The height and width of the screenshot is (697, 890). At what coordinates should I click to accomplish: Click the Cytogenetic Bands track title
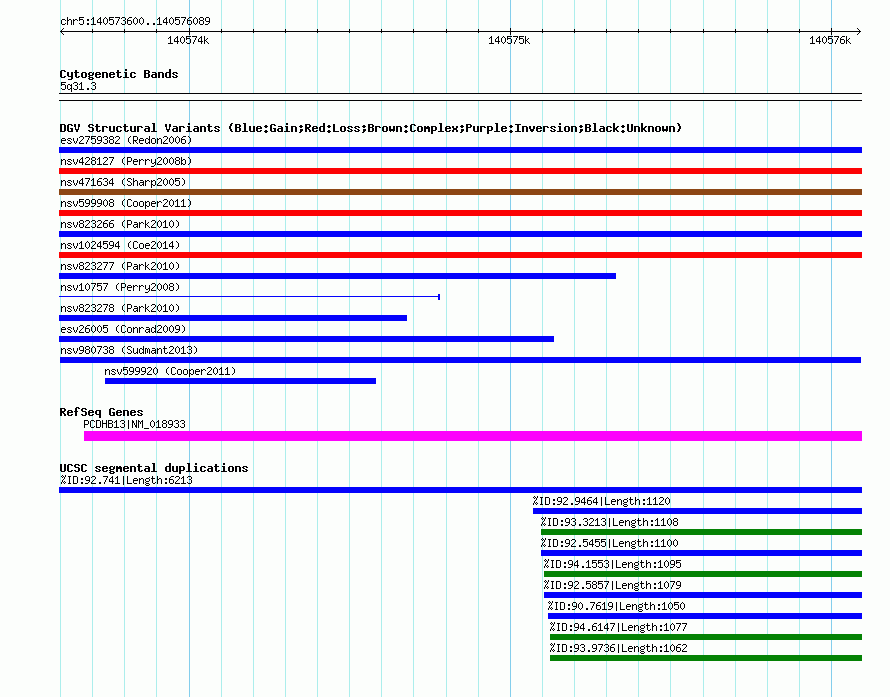[x=119, y=74]
